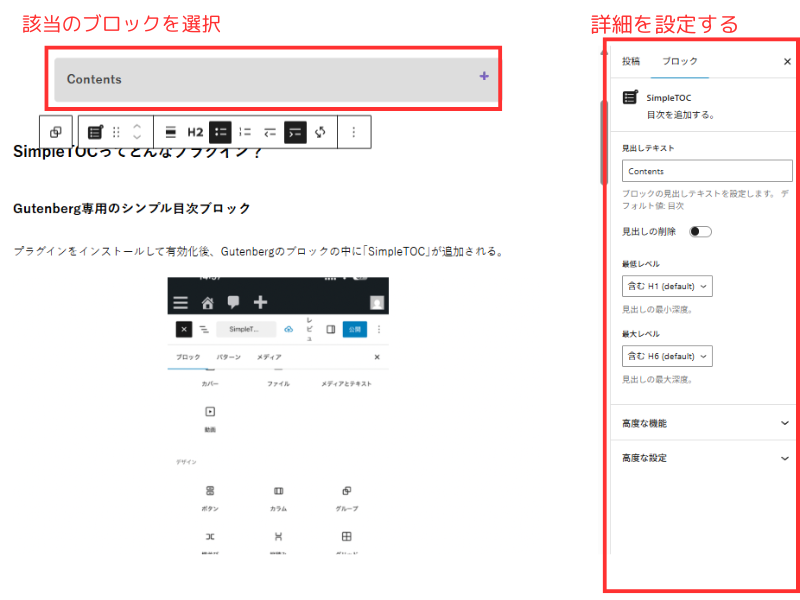Click the SimpleTOC icon in sidebar header

point(631,97)
